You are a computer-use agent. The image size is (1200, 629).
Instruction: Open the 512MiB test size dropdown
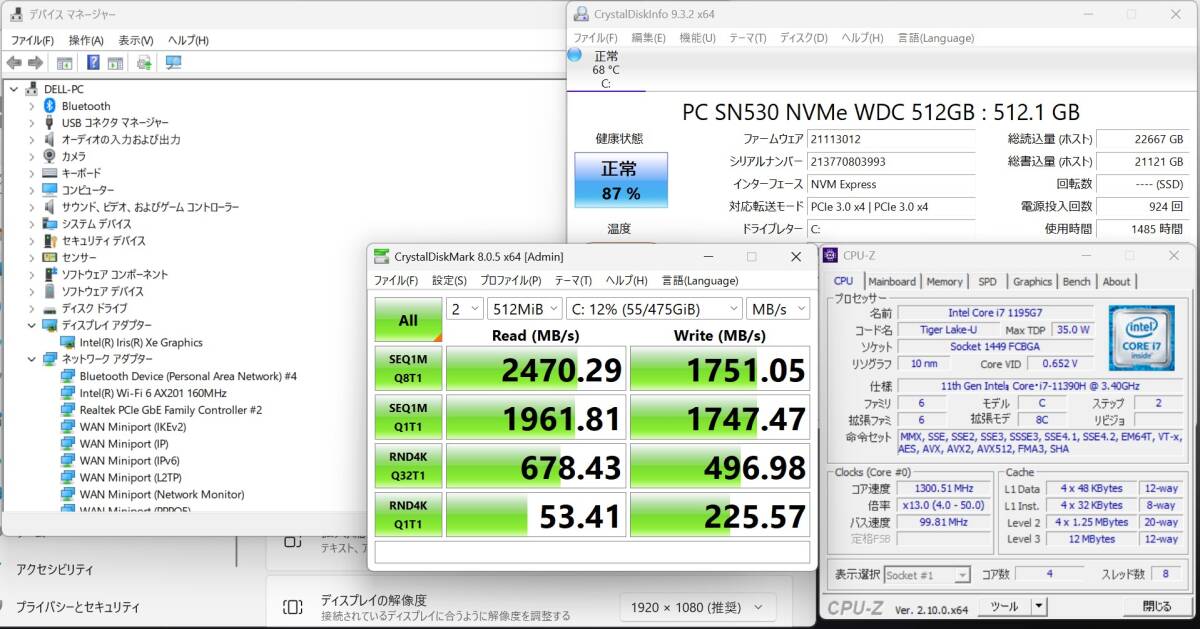click(x=524, y=309)
